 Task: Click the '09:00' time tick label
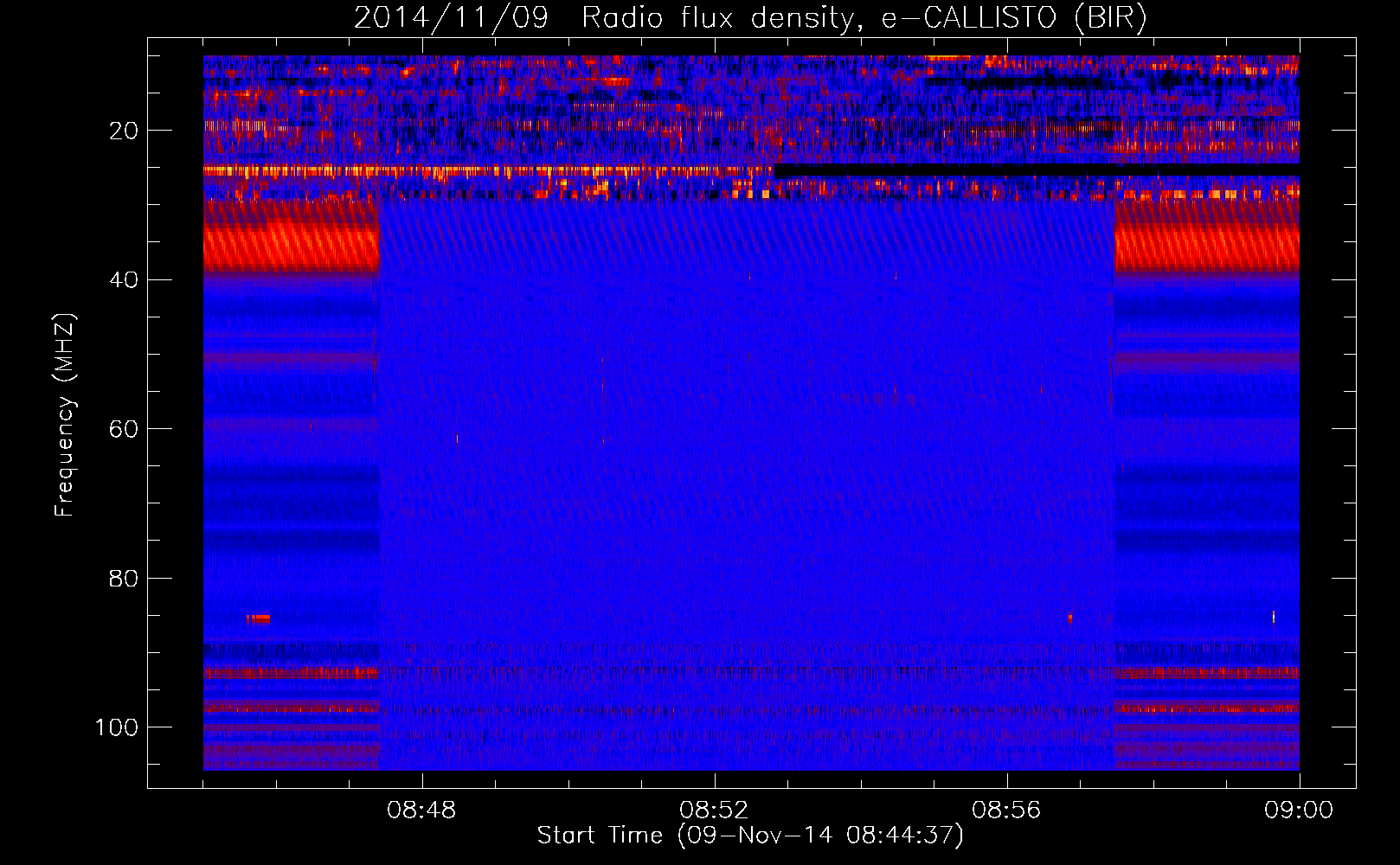[1299, 811]
